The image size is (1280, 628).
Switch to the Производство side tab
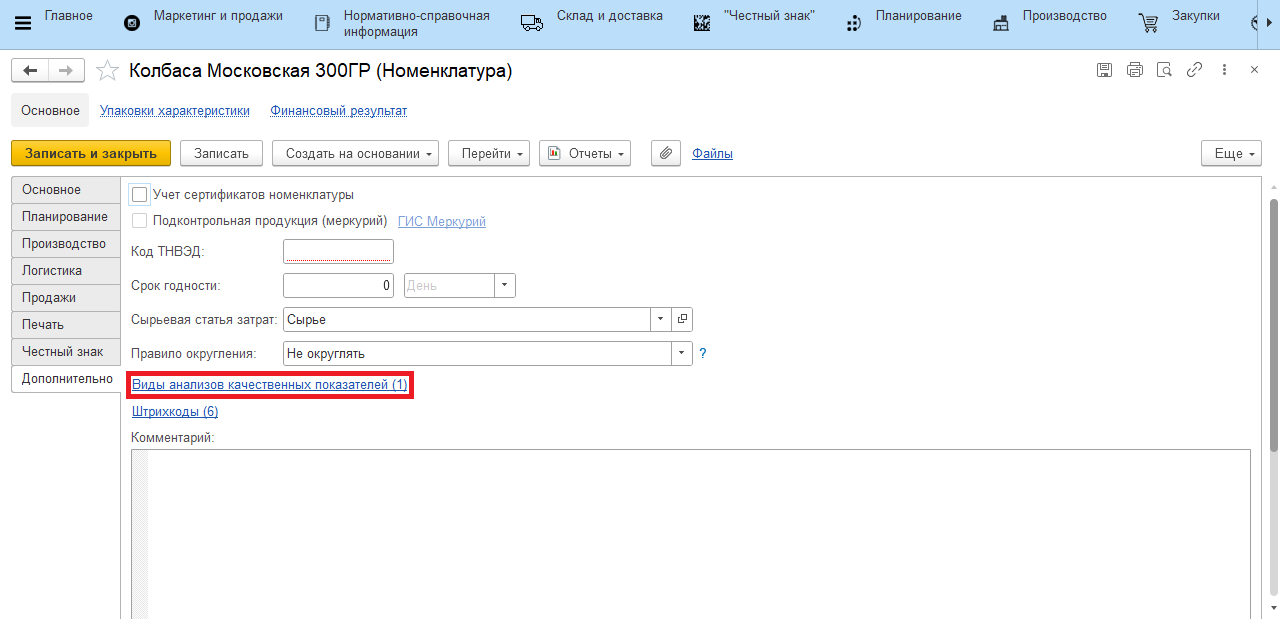pyautogui.click(x=65, y=244)
